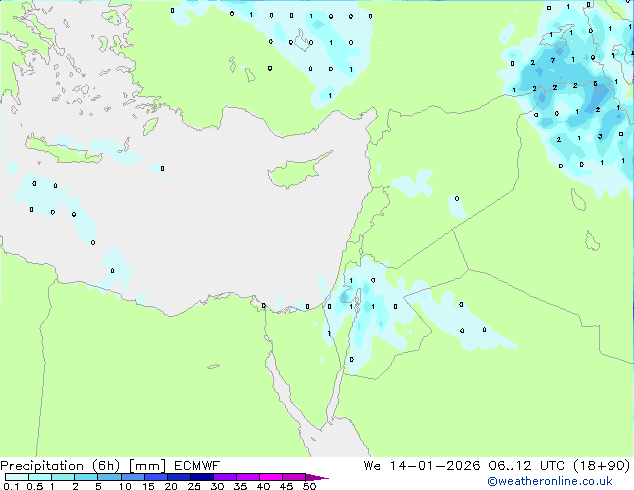
Task: Click the Cyprus island on the map
Action: [x=298, y=171]
